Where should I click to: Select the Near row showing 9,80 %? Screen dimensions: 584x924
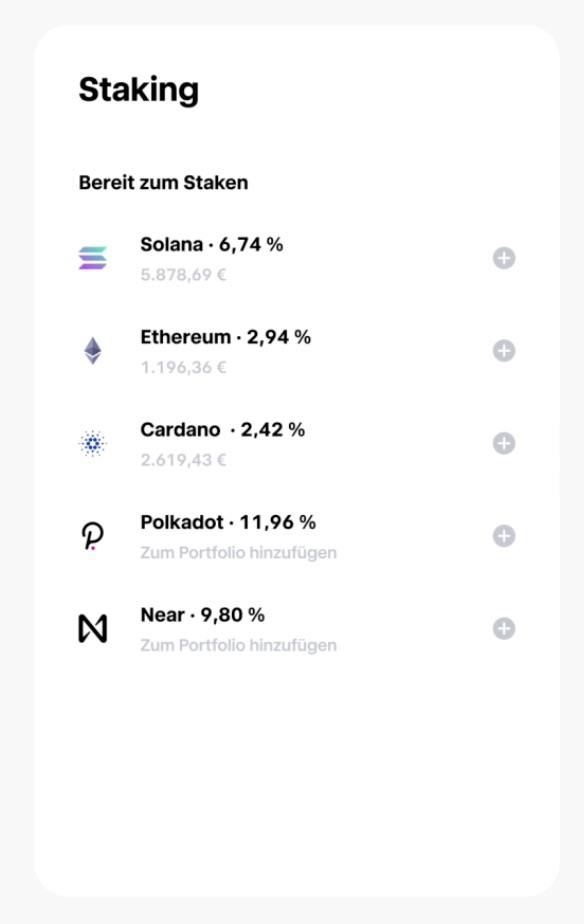[200, 615]
